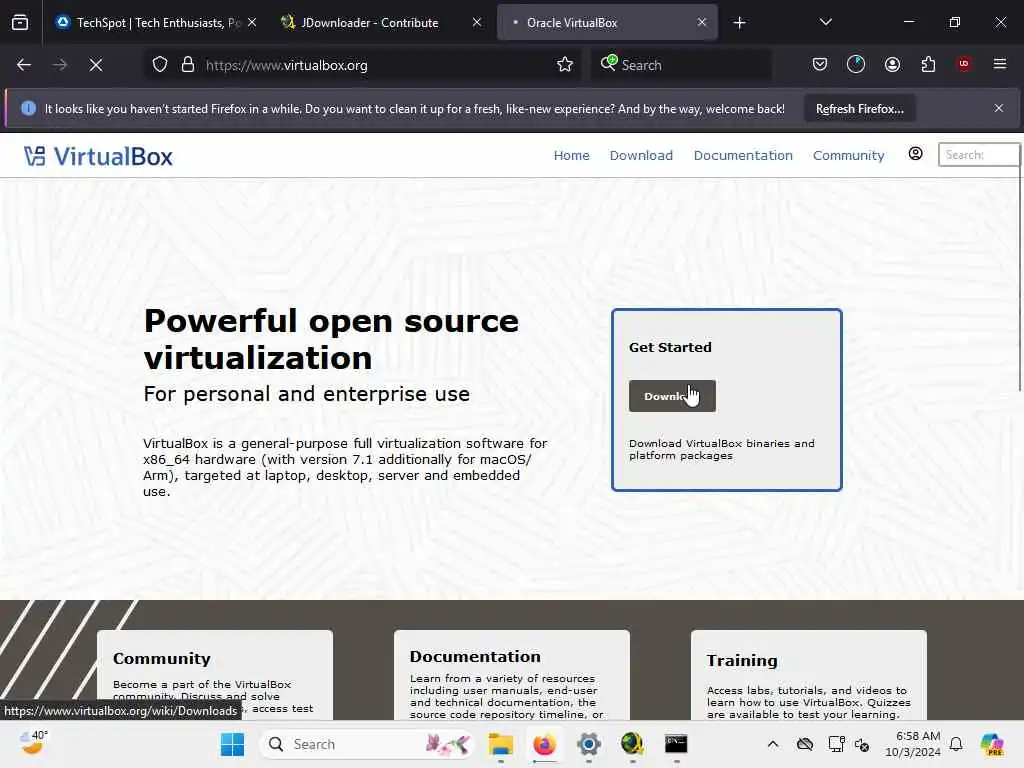The height and width of the screenshot is (768, 1024).
Task: Open the OneDrive cloud tray icon
Action: [805, 744]
